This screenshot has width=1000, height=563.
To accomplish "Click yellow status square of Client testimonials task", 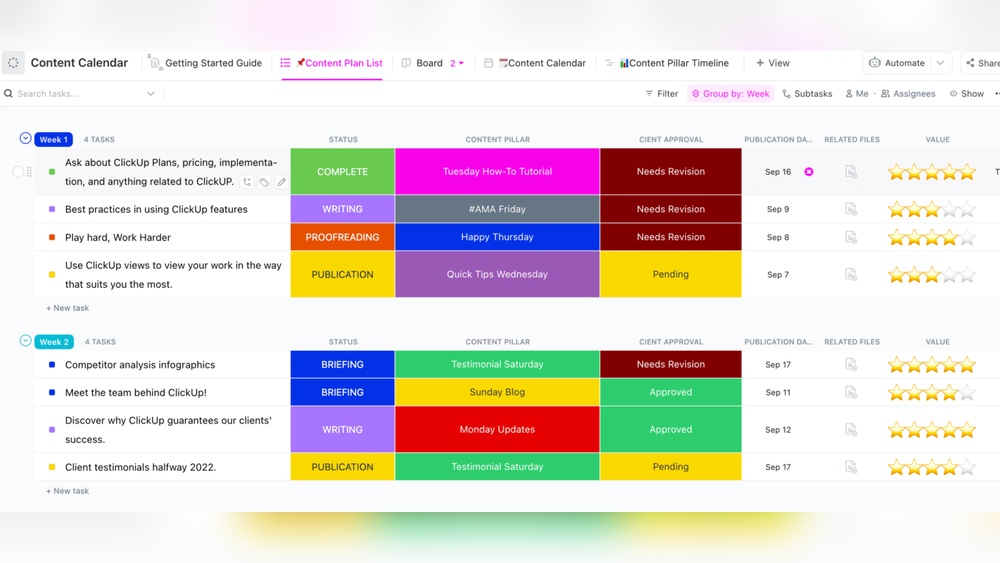I will coord(52,467).
